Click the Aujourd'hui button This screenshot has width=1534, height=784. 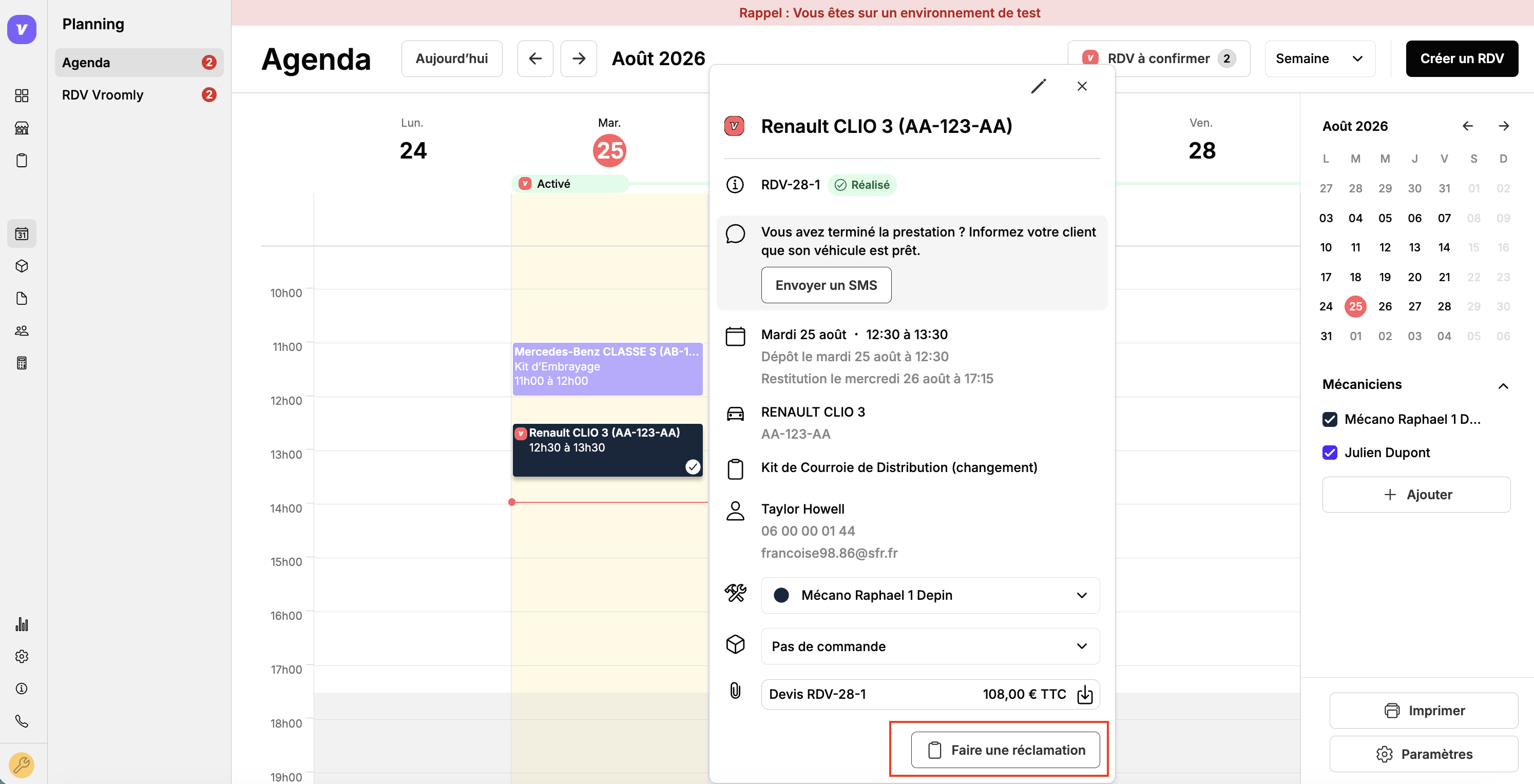click(451, 58)
